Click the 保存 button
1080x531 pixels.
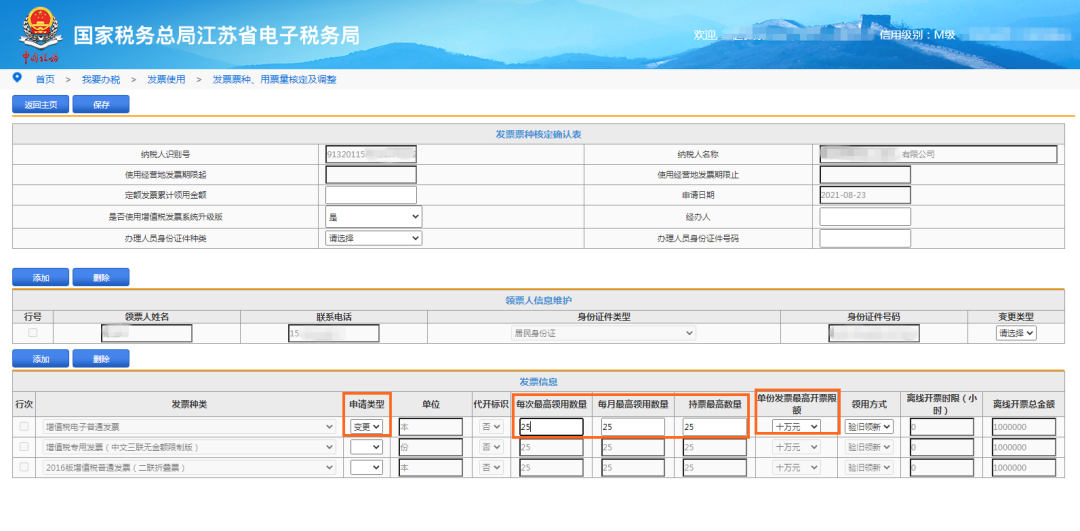coord(101,105)
